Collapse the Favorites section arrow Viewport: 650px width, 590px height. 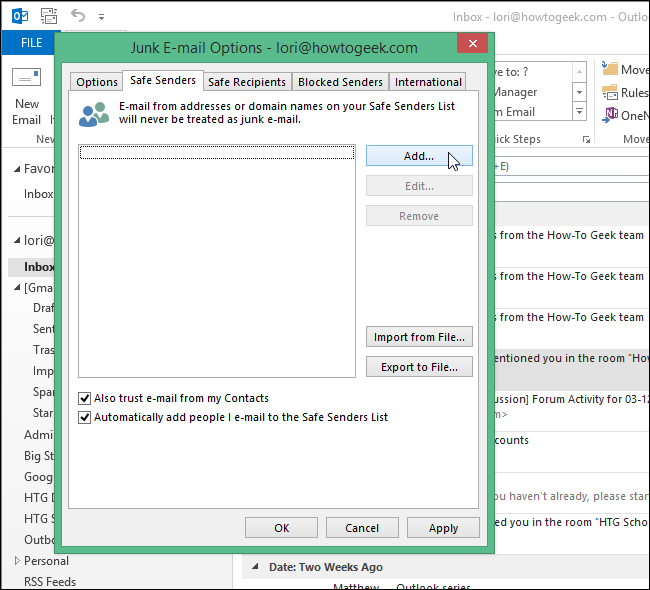[17, 169]
